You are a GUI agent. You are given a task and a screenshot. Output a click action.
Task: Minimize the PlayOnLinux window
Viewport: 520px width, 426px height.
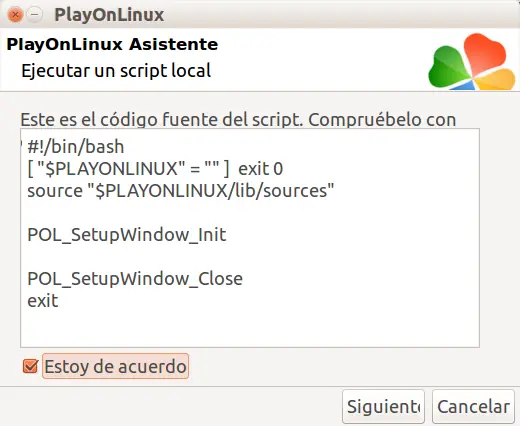[34, 15]
